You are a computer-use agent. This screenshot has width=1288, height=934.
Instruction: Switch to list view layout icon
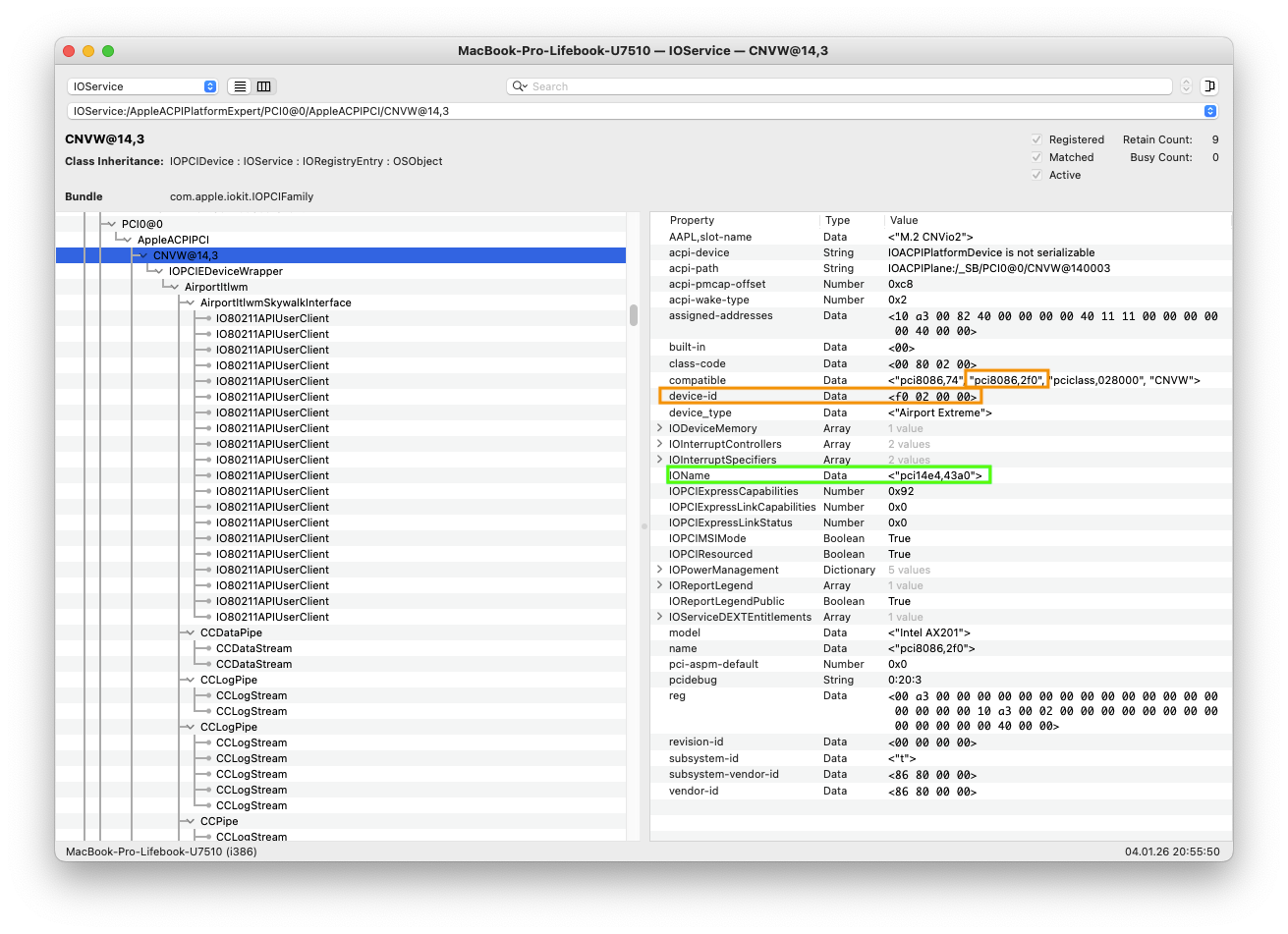pos(240,86)
